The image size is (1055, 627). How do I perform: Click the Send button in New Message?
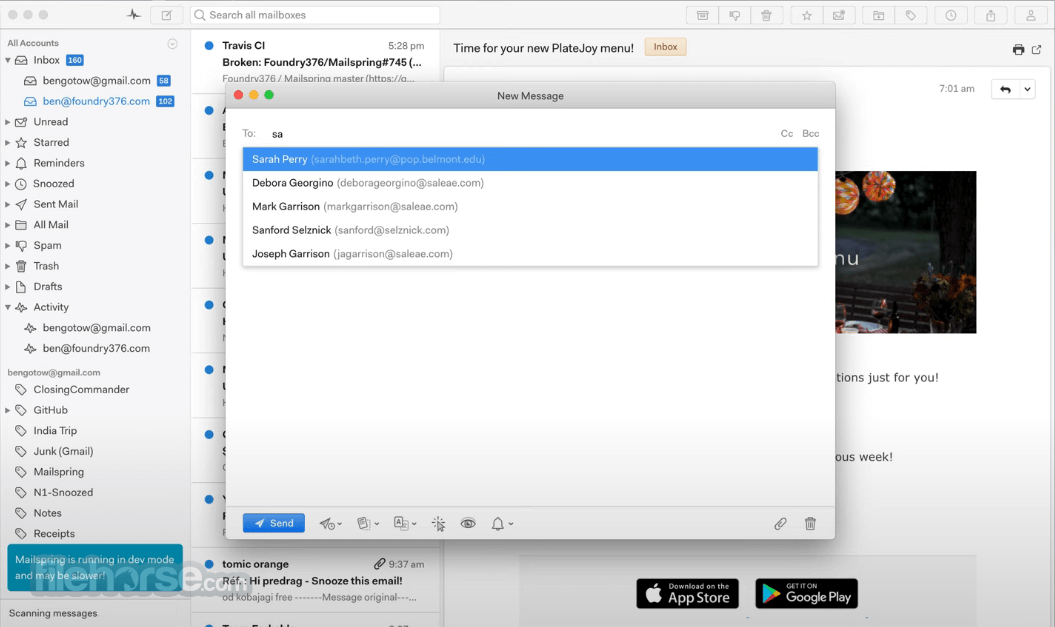point(274,523)
